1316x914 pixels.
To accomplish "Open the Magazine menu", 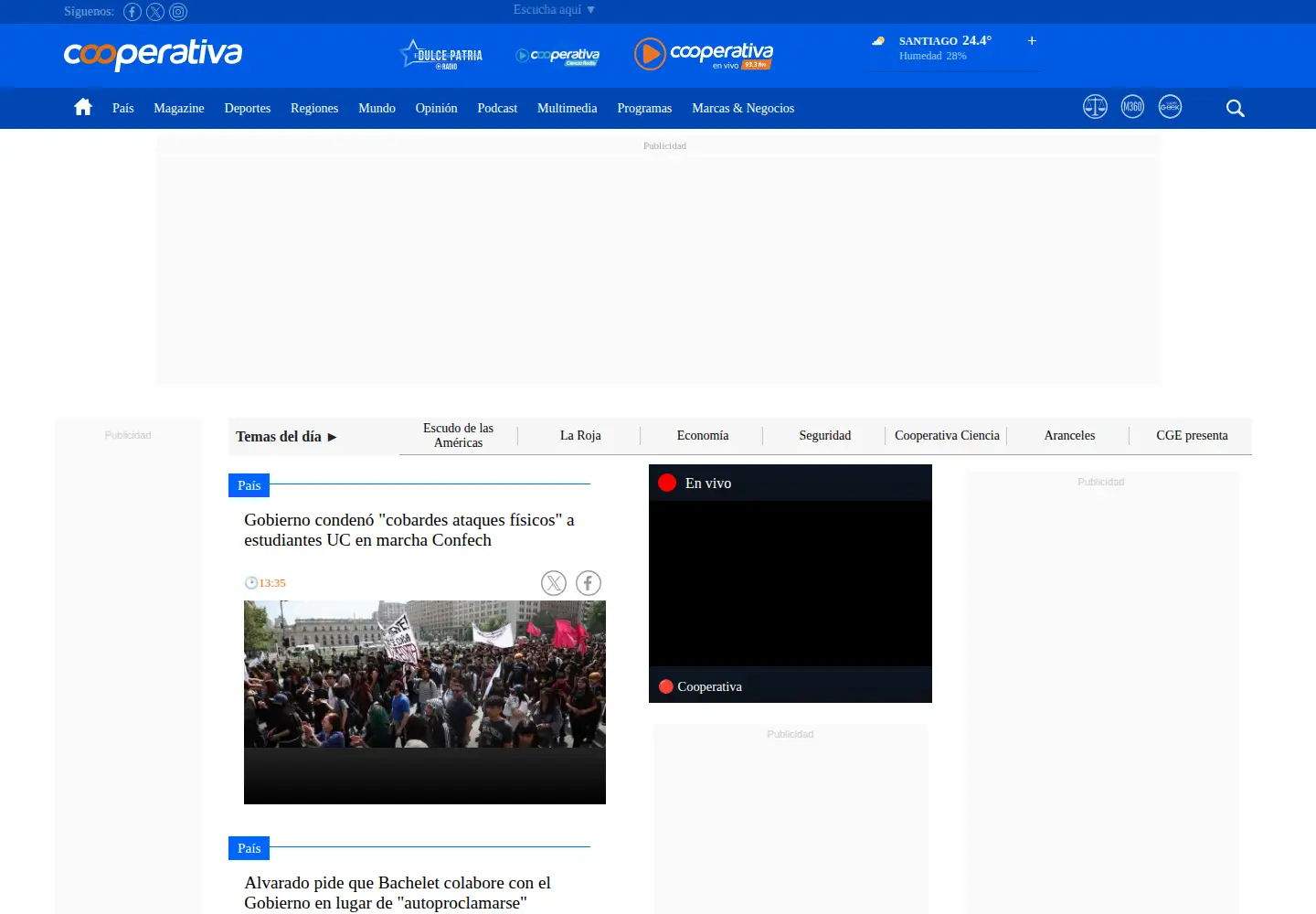I will click(x=179, y=108).
